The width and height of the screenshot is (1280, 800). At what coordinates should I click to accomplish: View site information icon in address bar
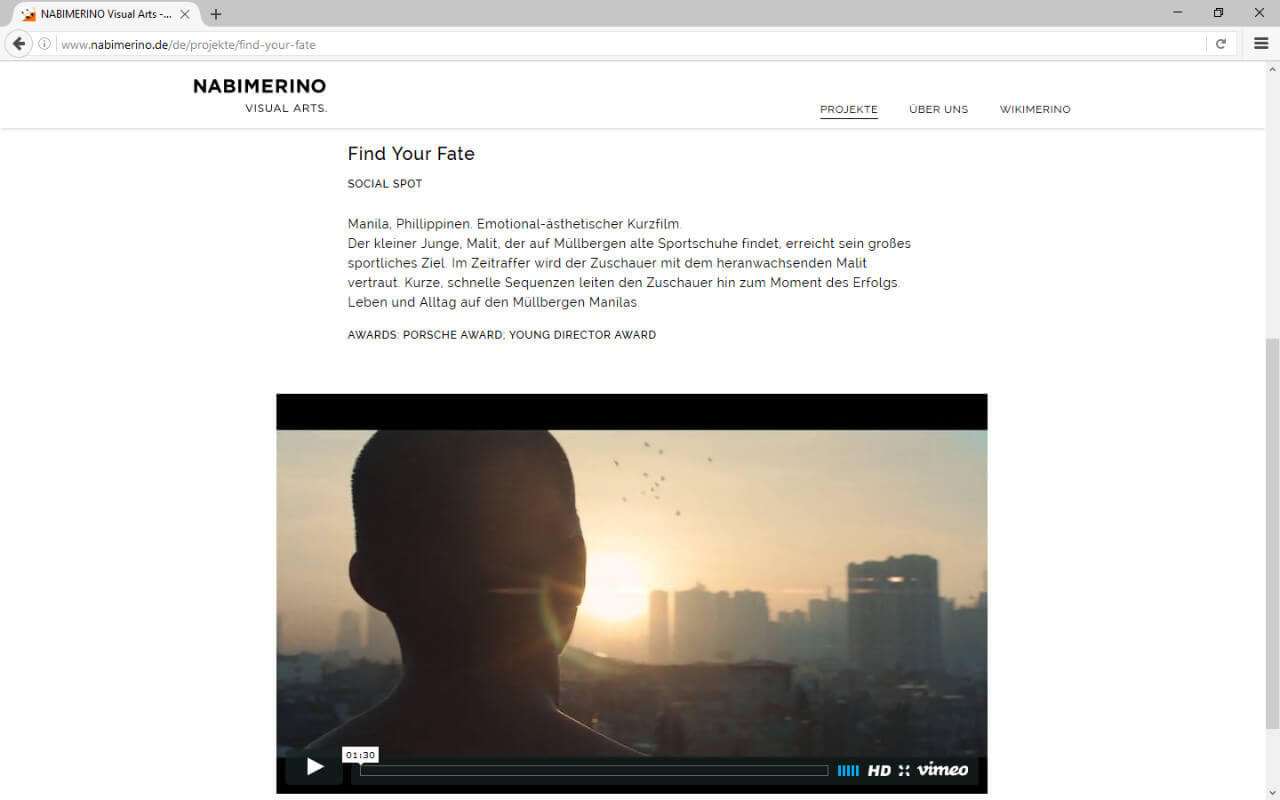tap(45, 44)
